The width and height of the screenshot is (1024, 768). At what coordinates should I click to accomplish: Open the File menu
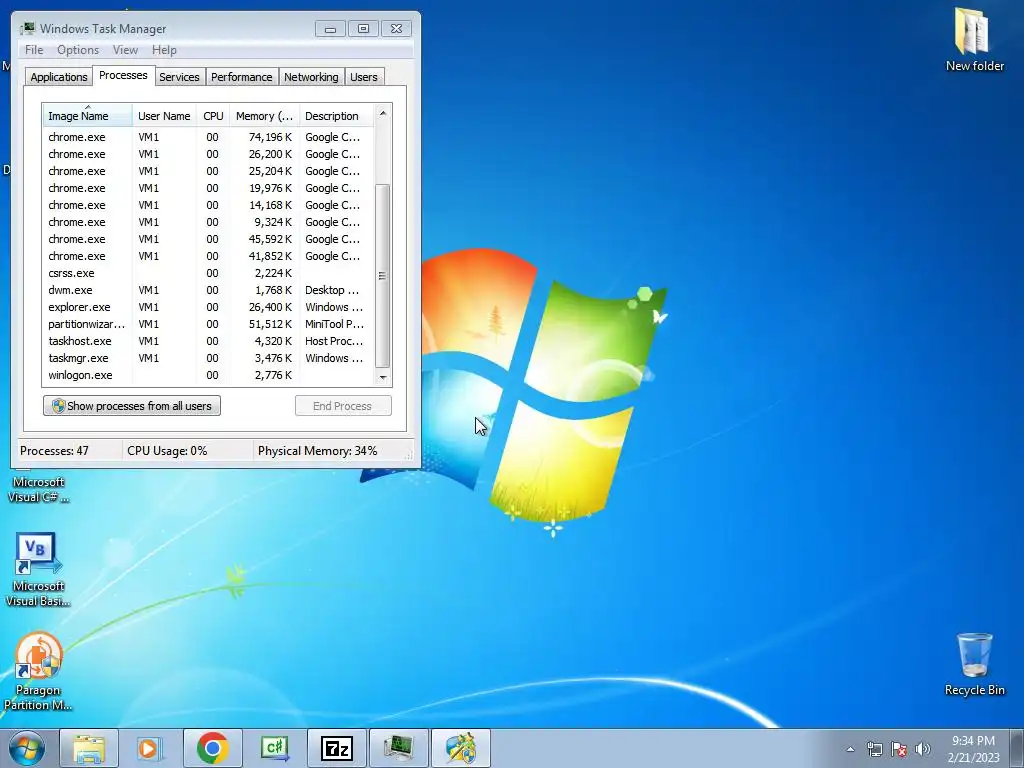point(34,50)
